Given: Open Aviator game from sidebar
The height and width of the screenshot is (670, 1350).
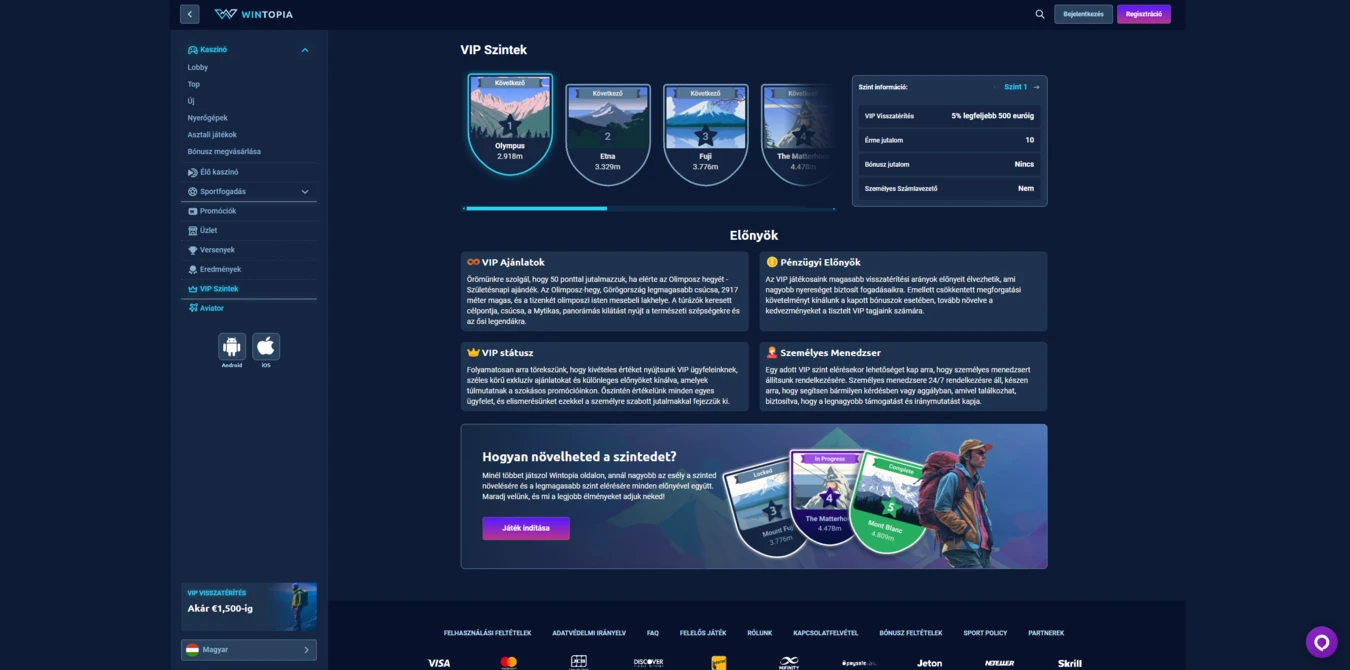Looking at the screenshot, I should click(211, 308).
